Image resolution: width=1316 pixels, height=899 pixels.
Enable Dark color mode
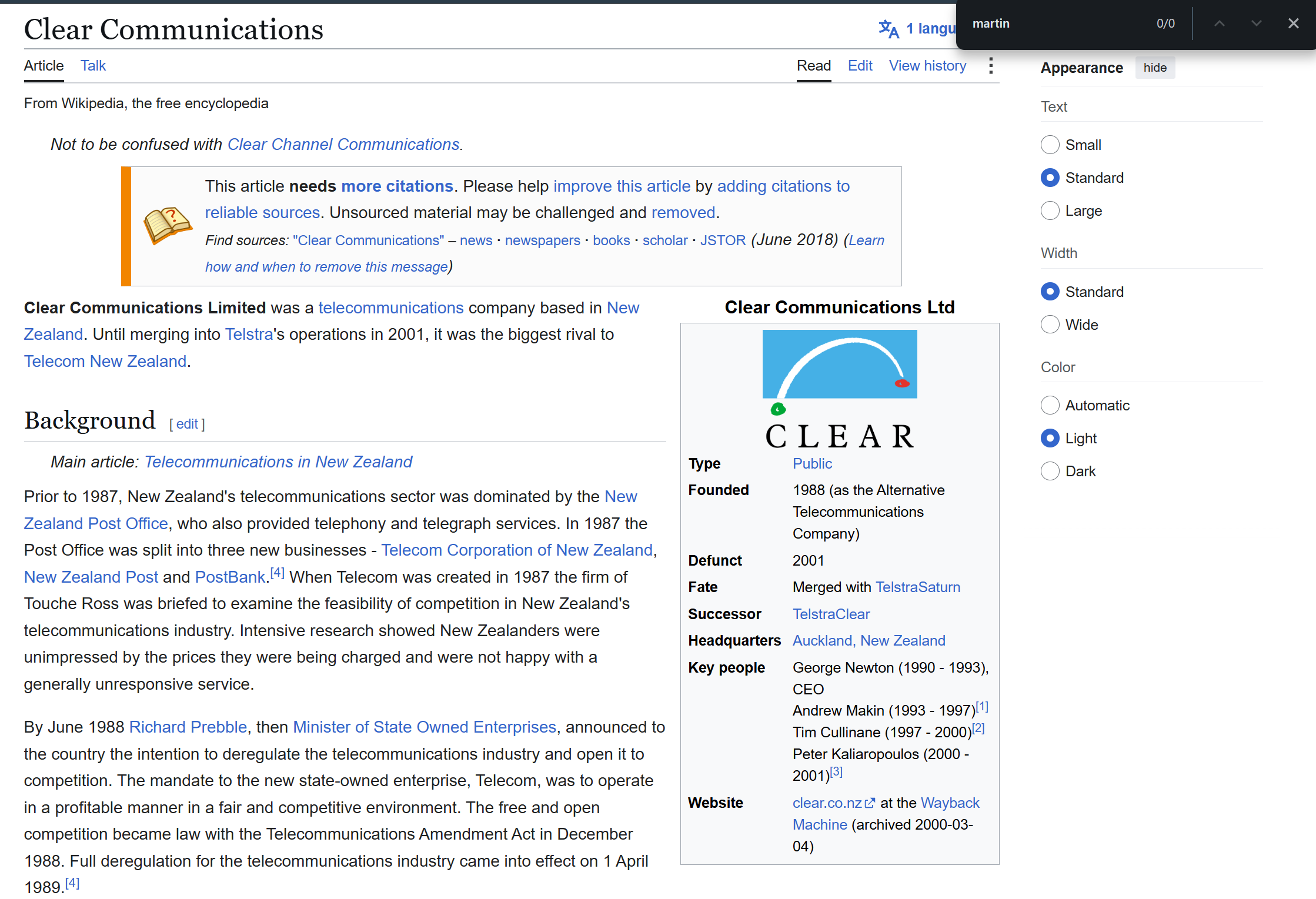tap(1050, 471)
